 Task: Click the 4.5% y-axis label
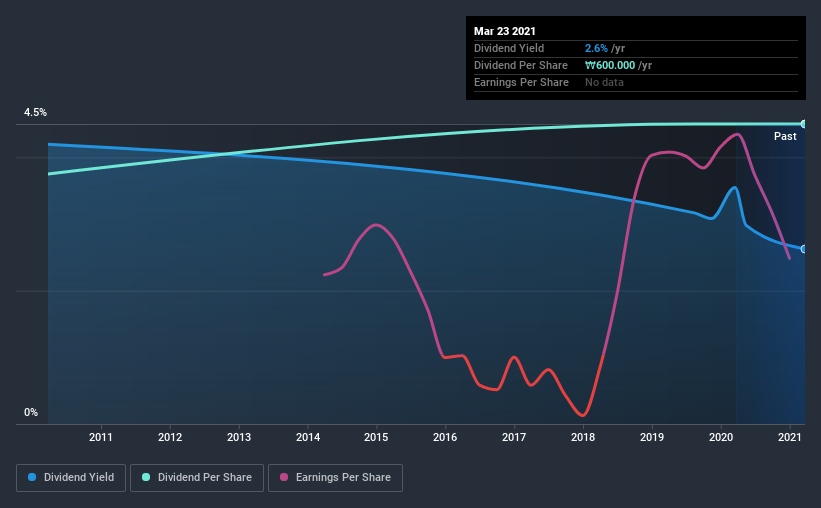coord(35,112)
